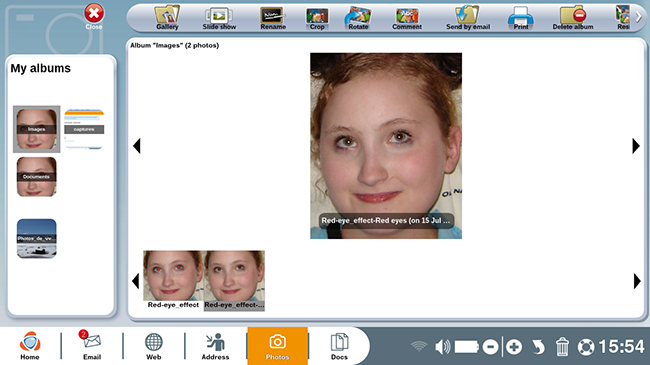The width and height of the screenshot is (650, 365).
Task: Go to previous photo with left arrow
Action: click(137, 146)
